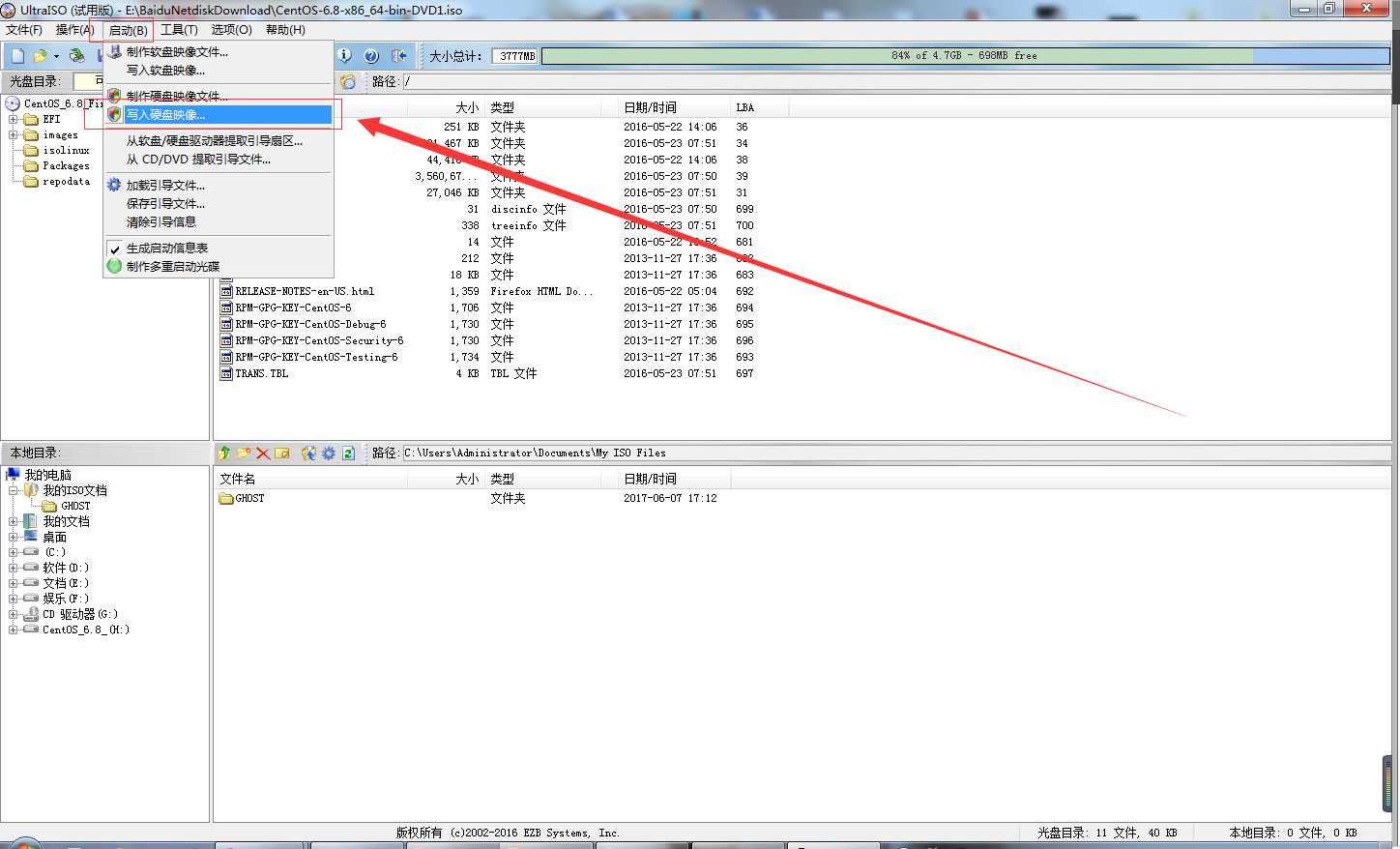
Task: Expand the 软件 (D:) drive node
Action: click(14, 568)
